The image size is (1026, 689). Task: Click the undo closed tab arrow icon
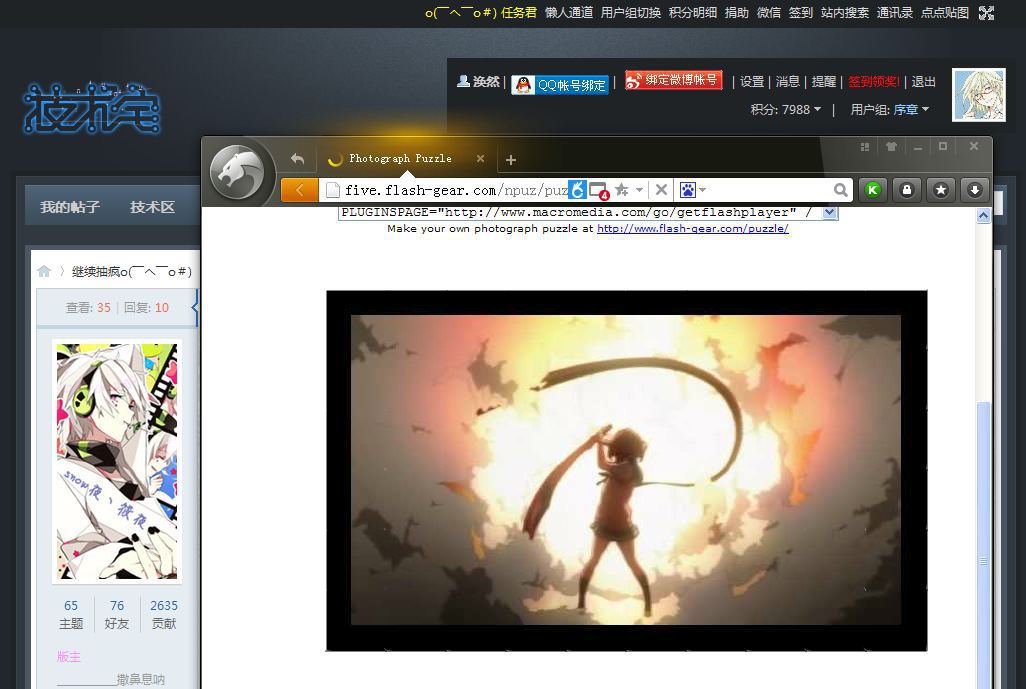[297, 159]
